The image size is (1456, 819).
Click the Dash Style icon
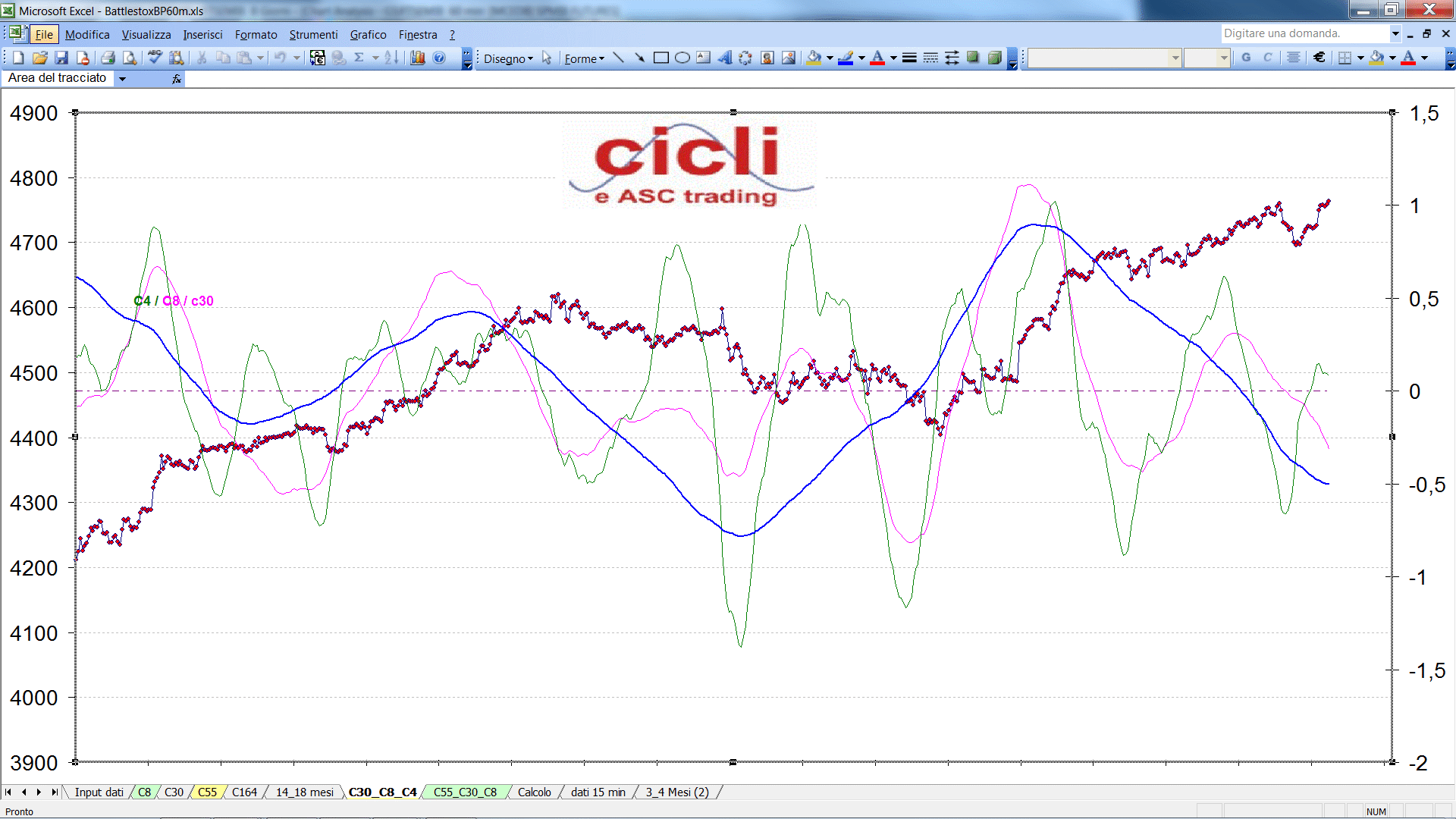click(930, 58)
